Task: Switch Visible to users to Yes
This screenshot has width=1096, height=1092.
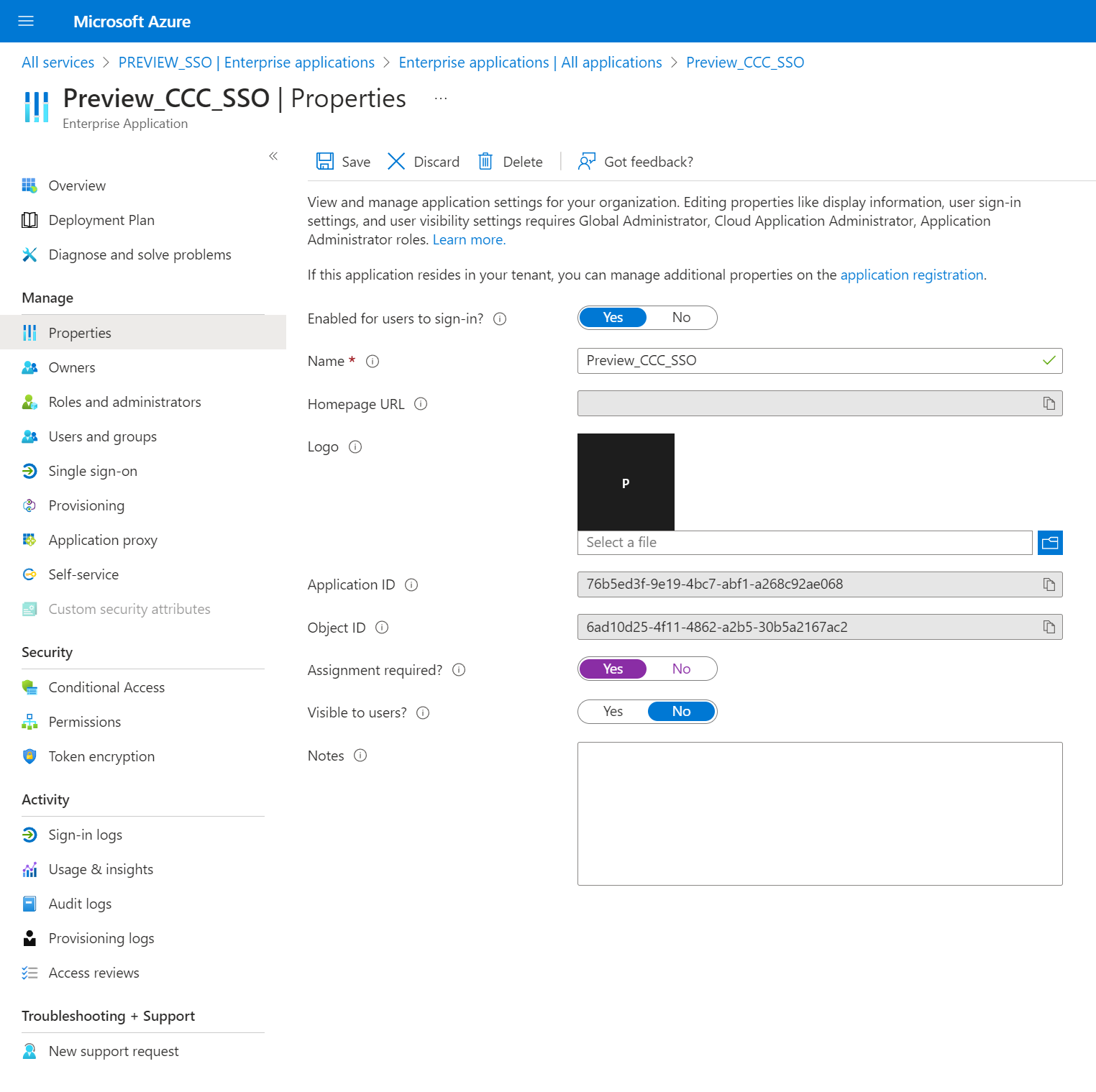Action: tap(613, 712)
